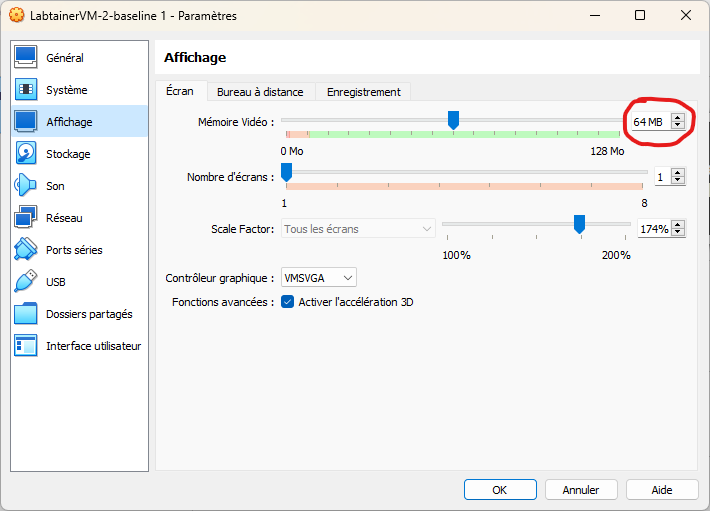Disable the Activer l'accélération 3D checkbox

click(288, 302)
